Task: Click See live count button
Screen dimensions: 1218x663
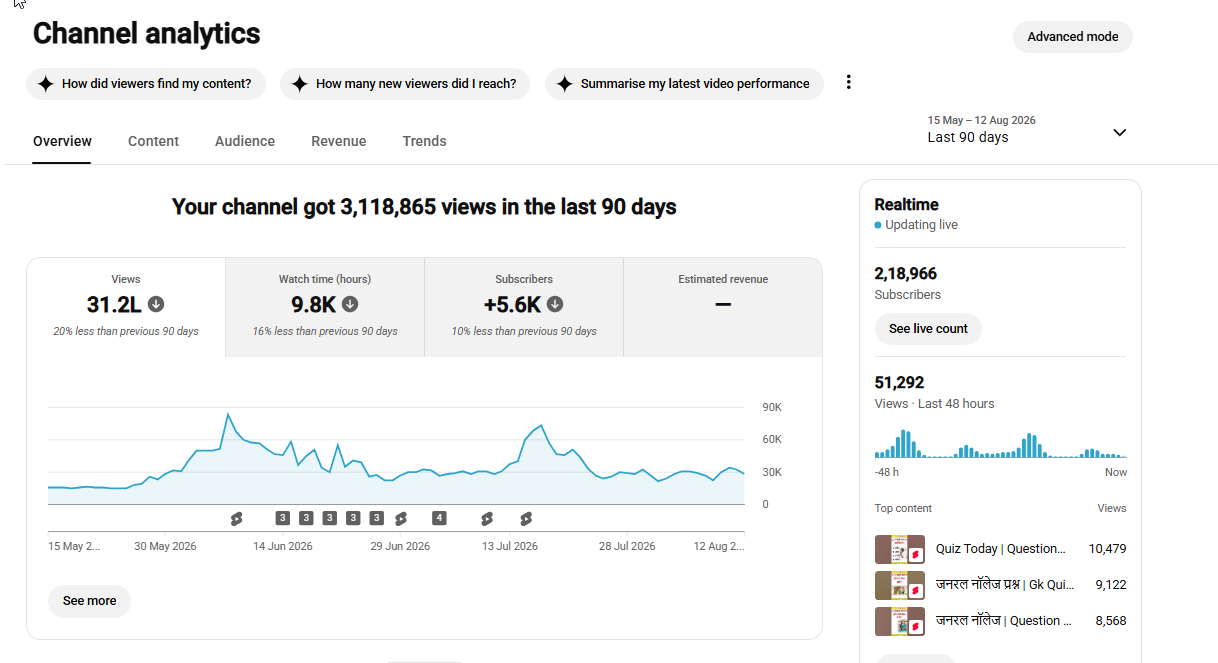Action: (x=928, y=329)
